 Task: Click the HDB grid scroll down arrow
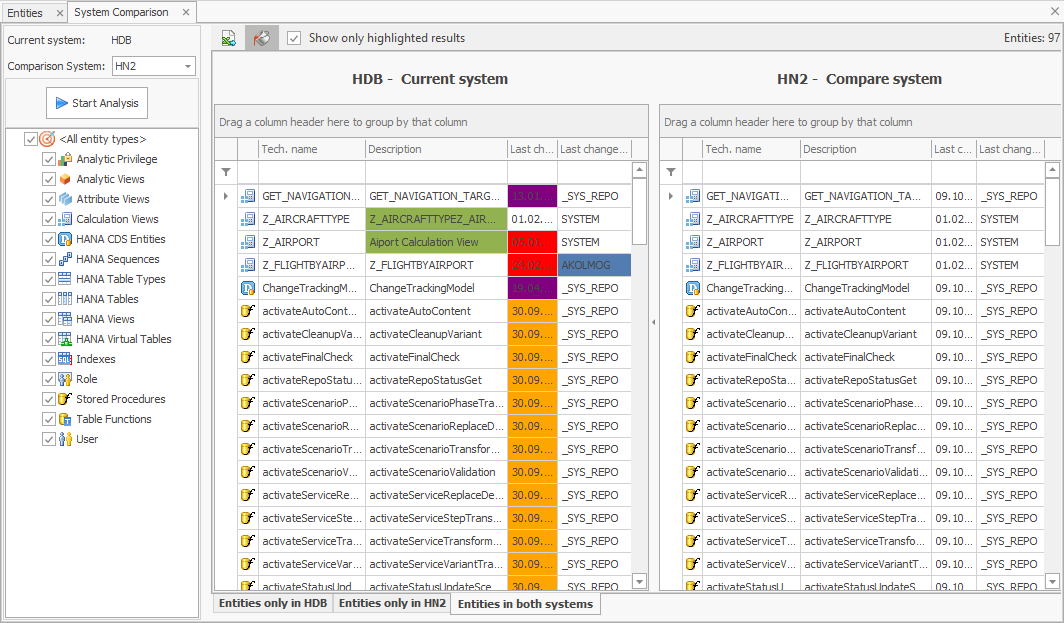(640, 582)
